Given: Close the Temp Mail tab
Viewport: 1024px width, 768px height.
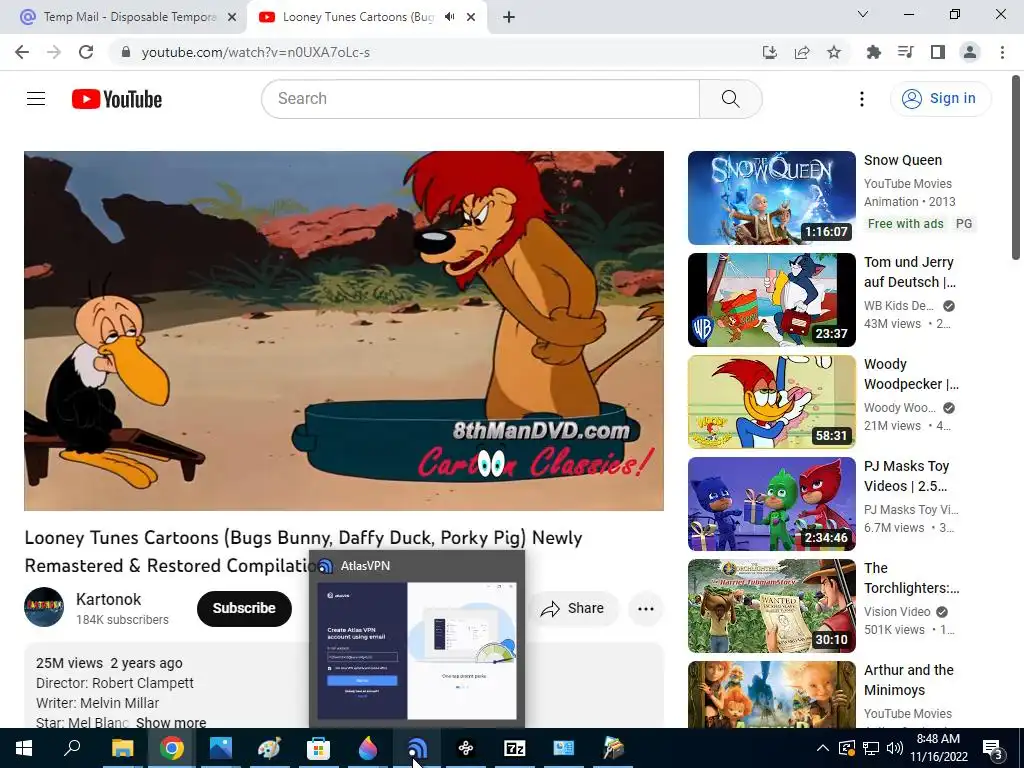Looking at the screenshot, I should [x=232, y=17].
